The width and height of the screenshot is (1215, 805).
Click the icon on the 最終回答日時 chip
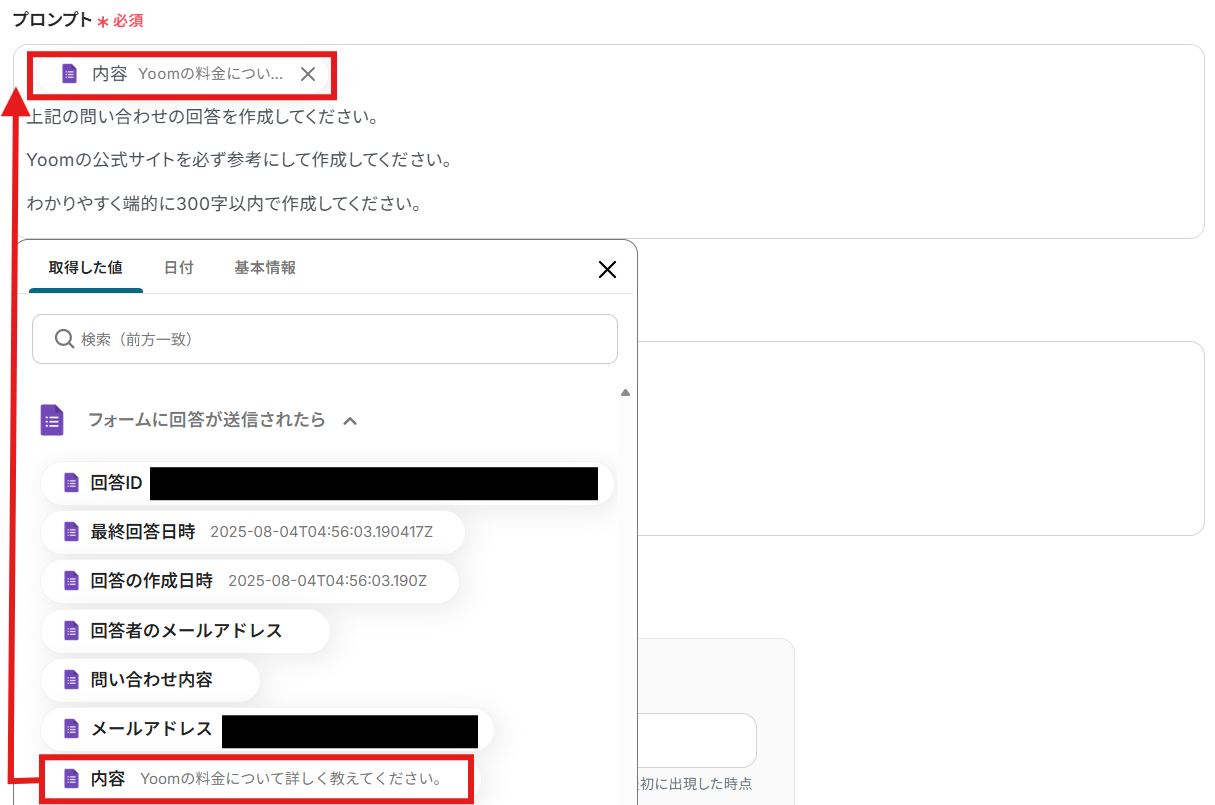[71, 532]
